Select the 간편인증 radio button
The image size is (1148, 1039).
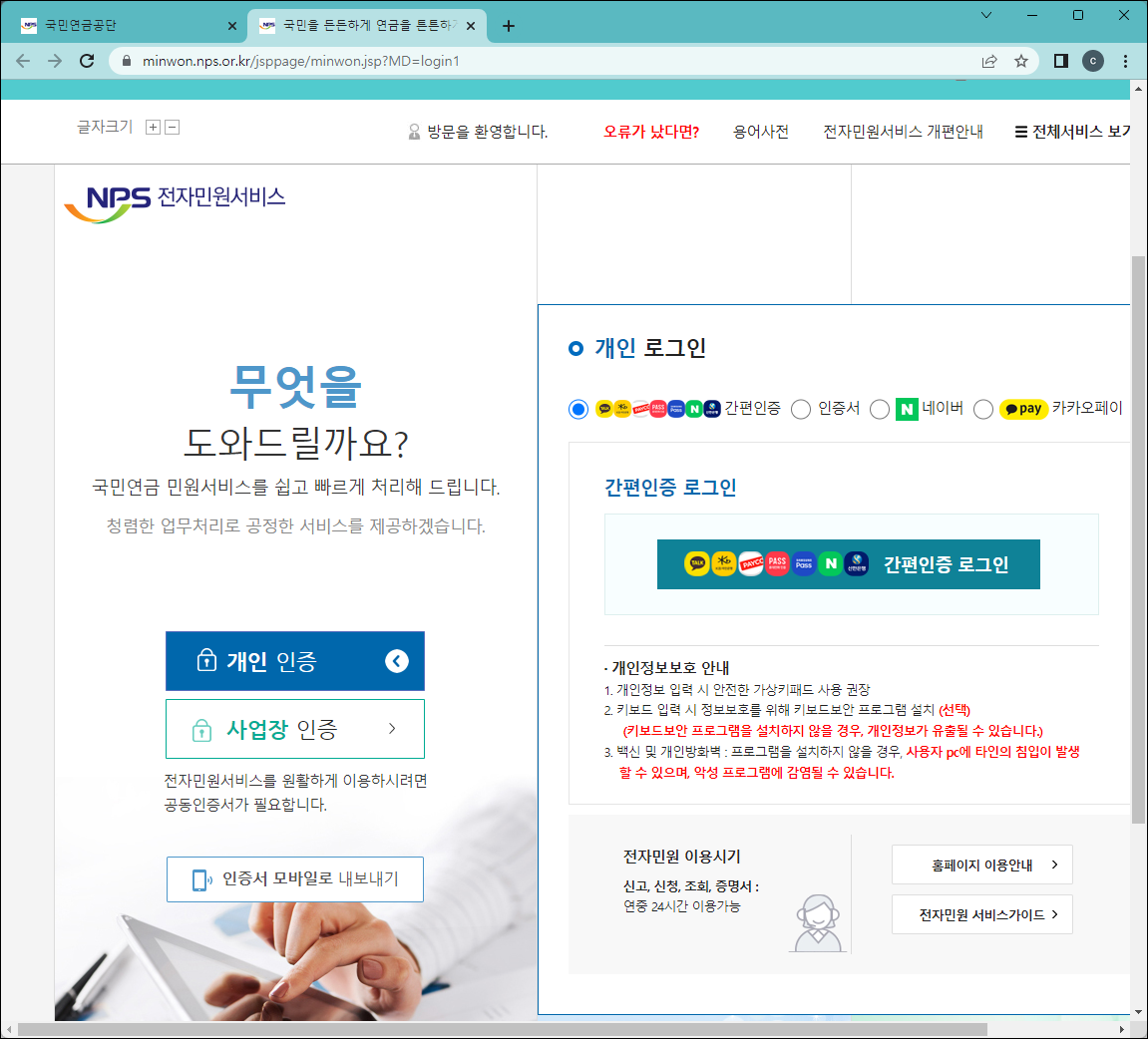(x=577, y=409)
